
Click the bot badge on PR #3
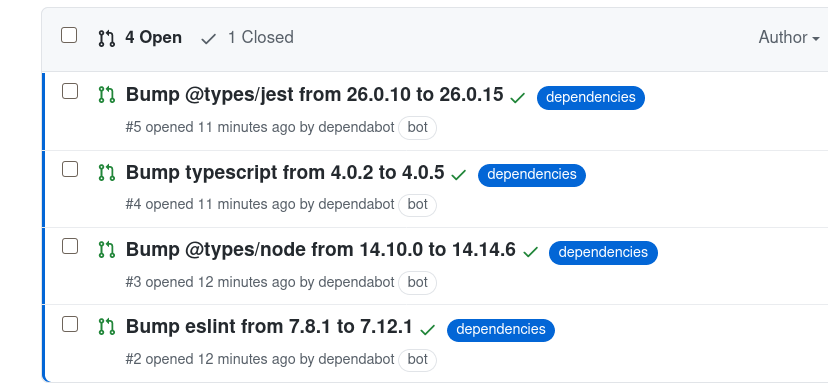tap(417, 282)
